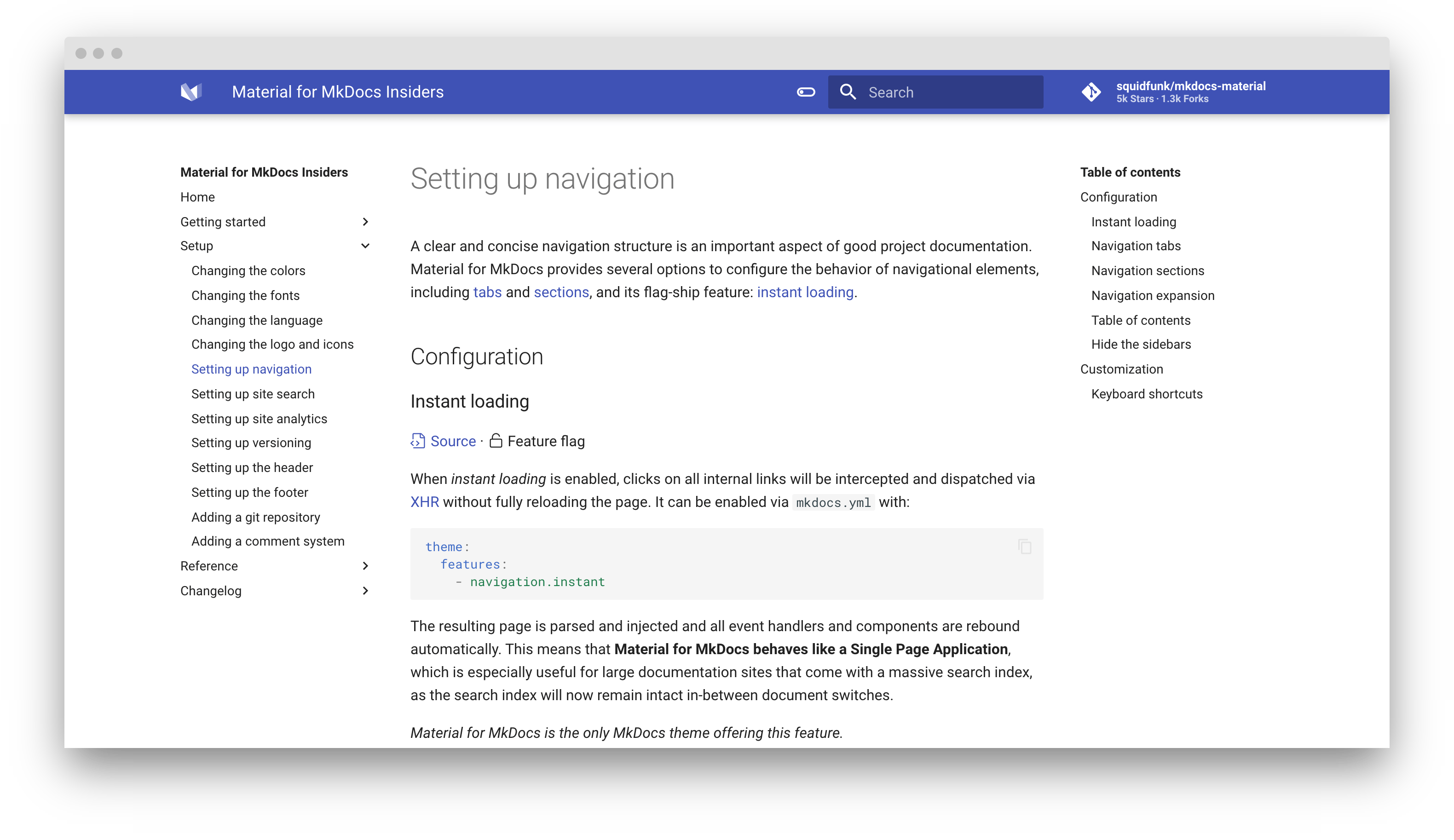
Task: Click the git repository icon
Action: [1091, 92]
